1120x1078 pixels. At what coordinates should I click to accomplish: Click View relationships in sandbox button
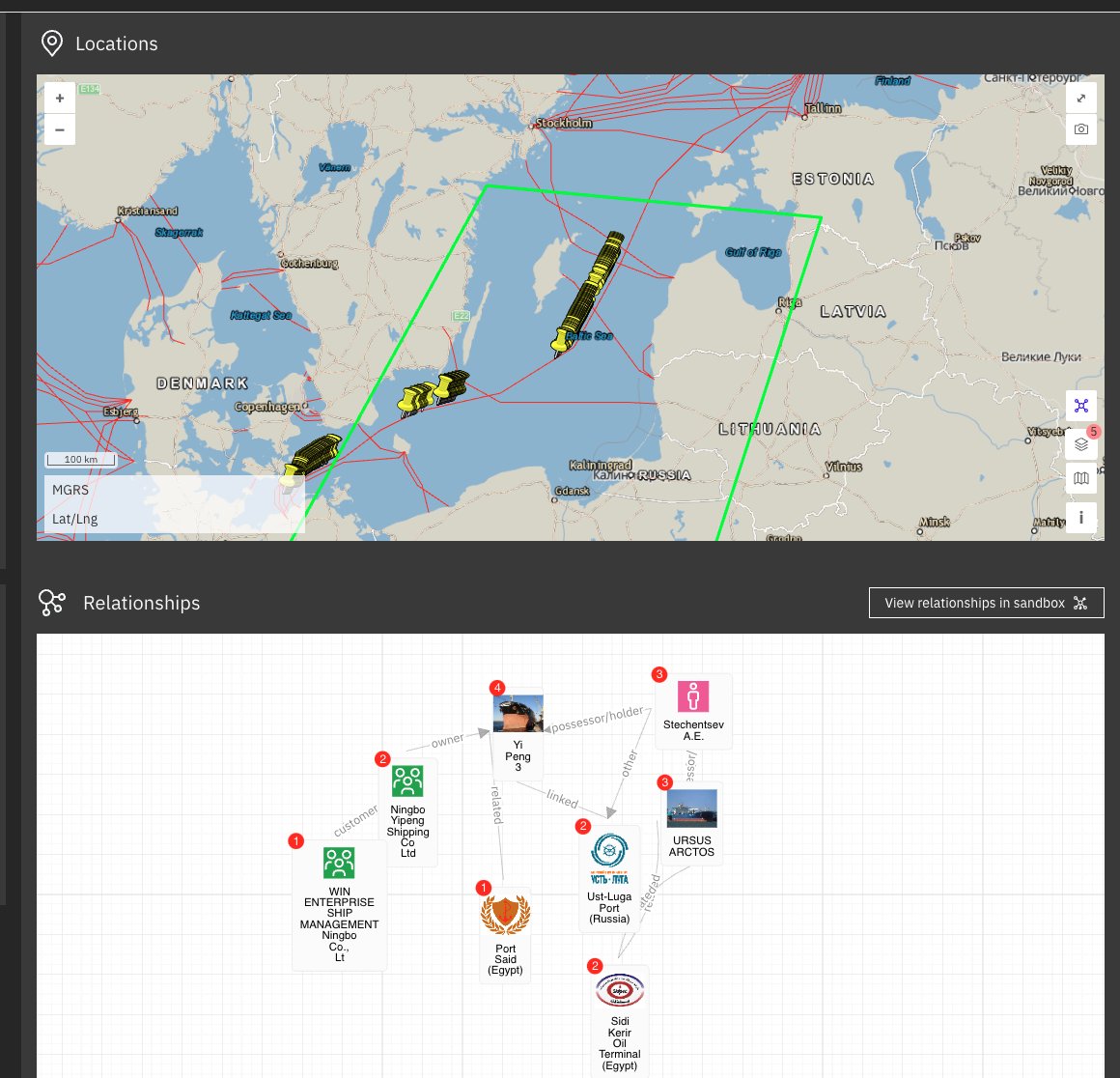pos(986,603)
